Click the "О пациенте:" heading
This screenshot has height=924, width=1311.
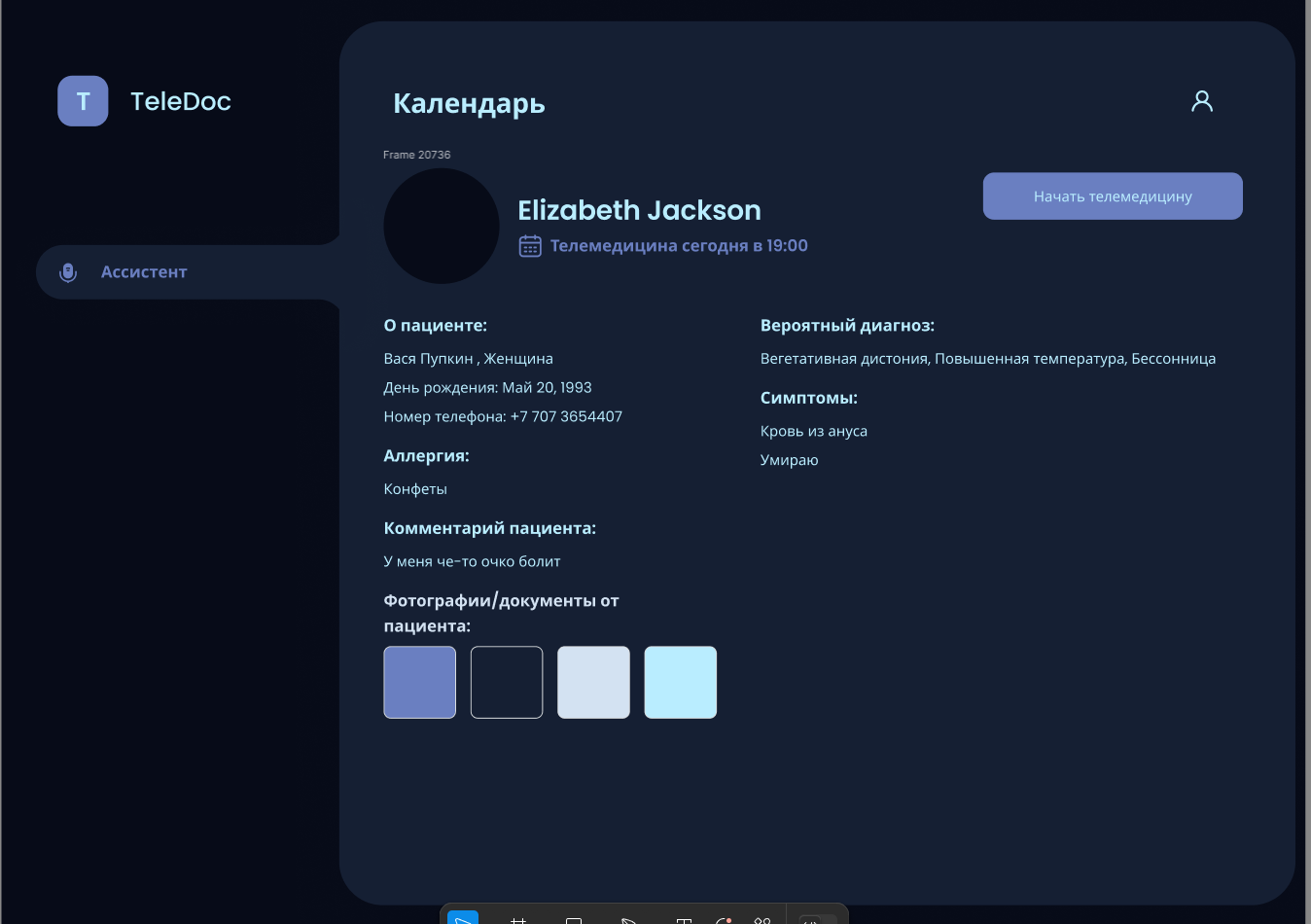tap(436, 326)
